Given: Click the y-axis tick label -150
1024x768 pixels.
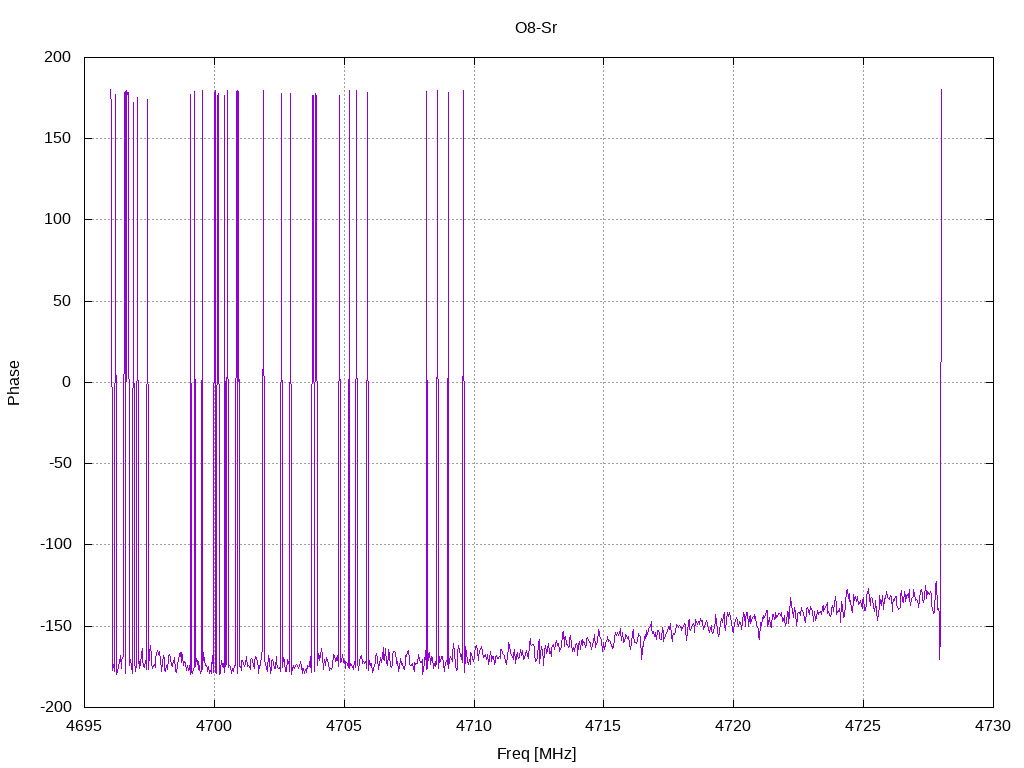Looking at the screenshot, I should 56,626.
